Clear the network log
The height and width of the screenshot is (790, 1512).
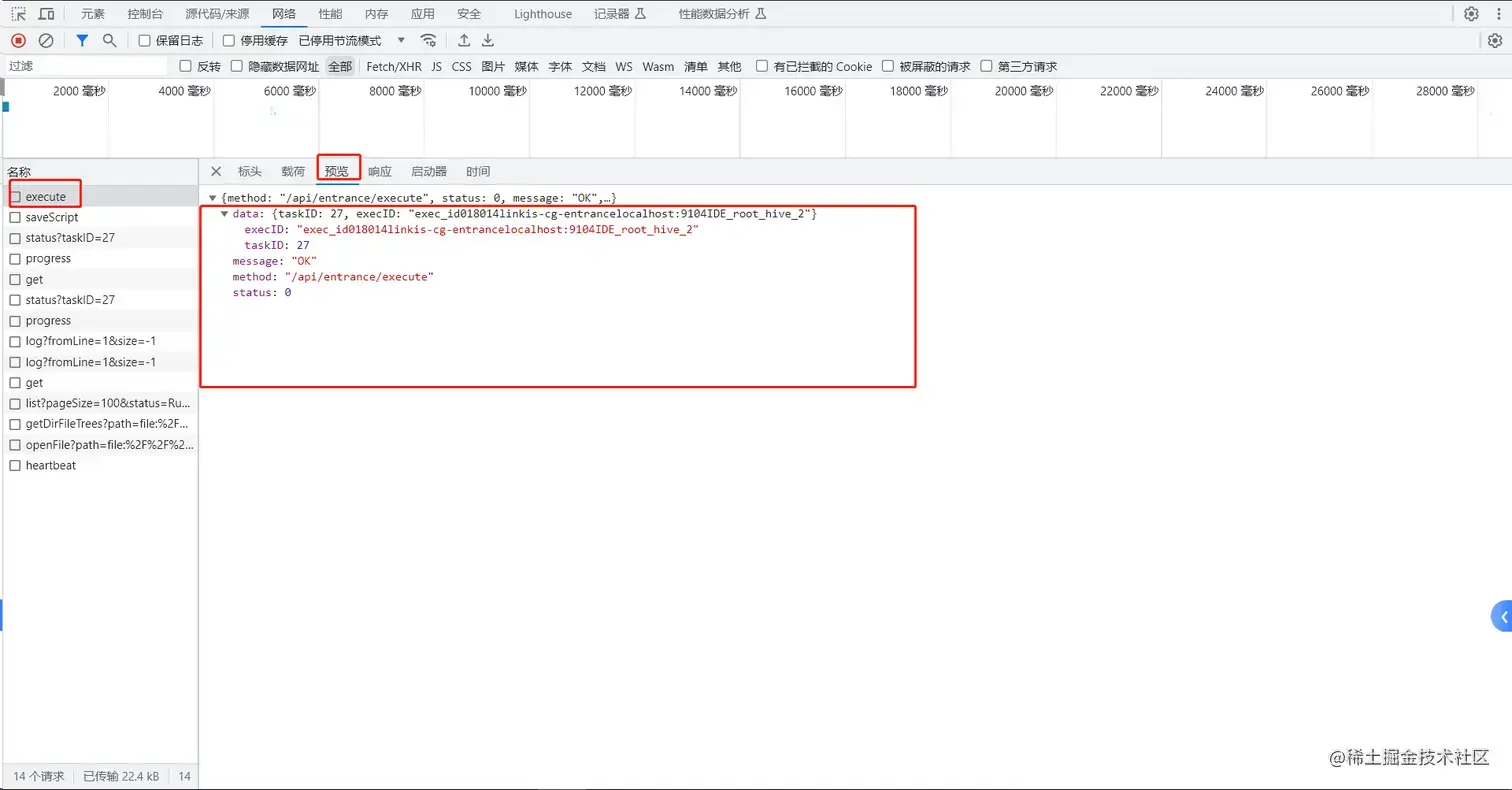(x=46, y=40)
